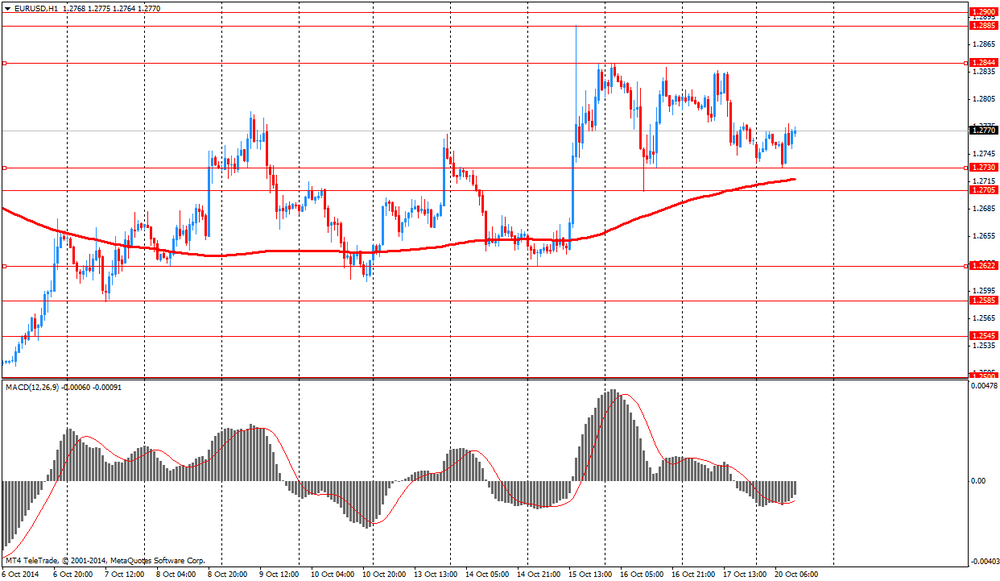Viewport: 1000px width, 581px height.
Task: Click the 13 Oct 13:00 time label
Action: tap(436, 574)
